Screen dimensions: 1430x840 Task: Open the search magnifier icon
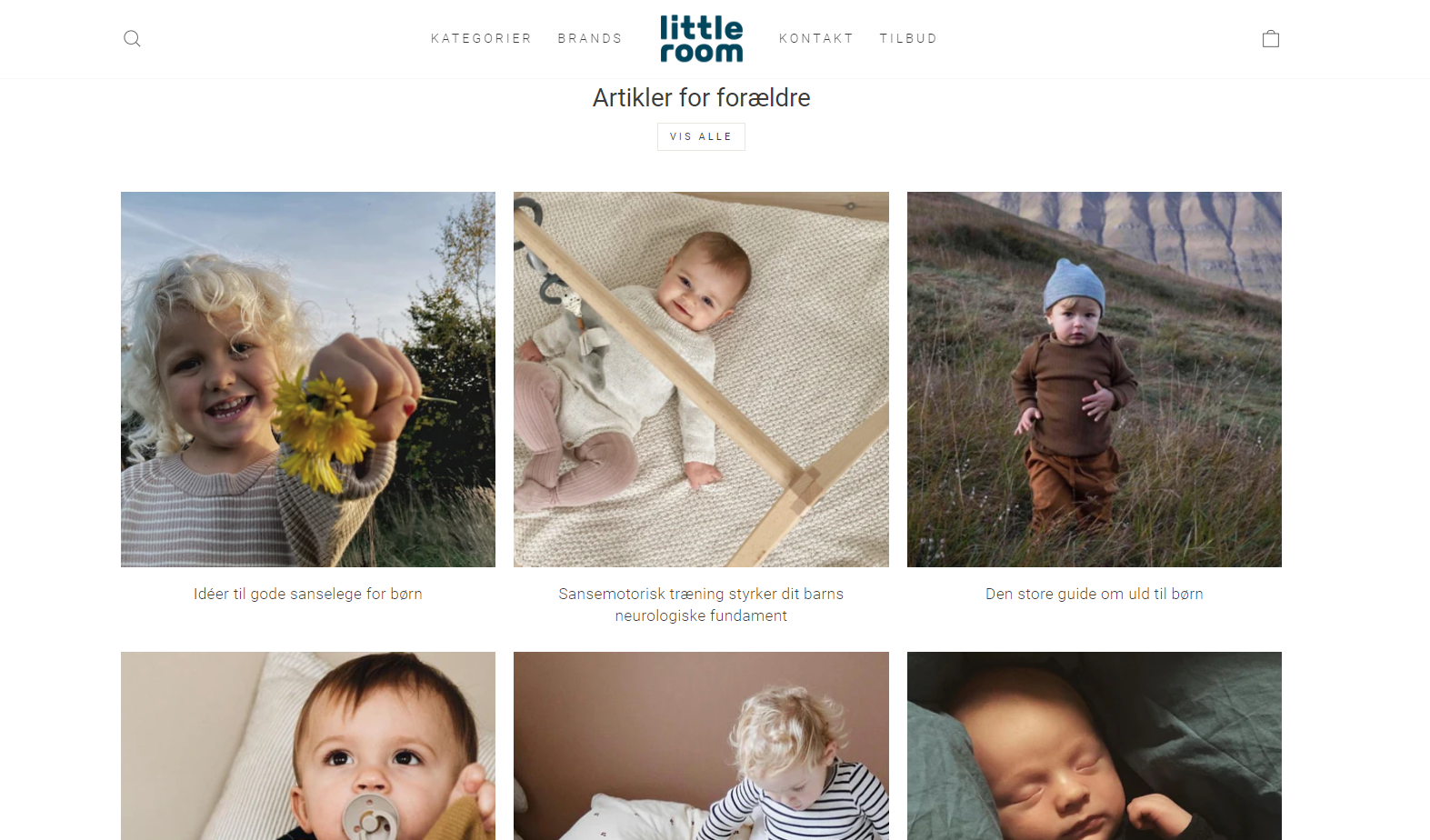(132, 38)
